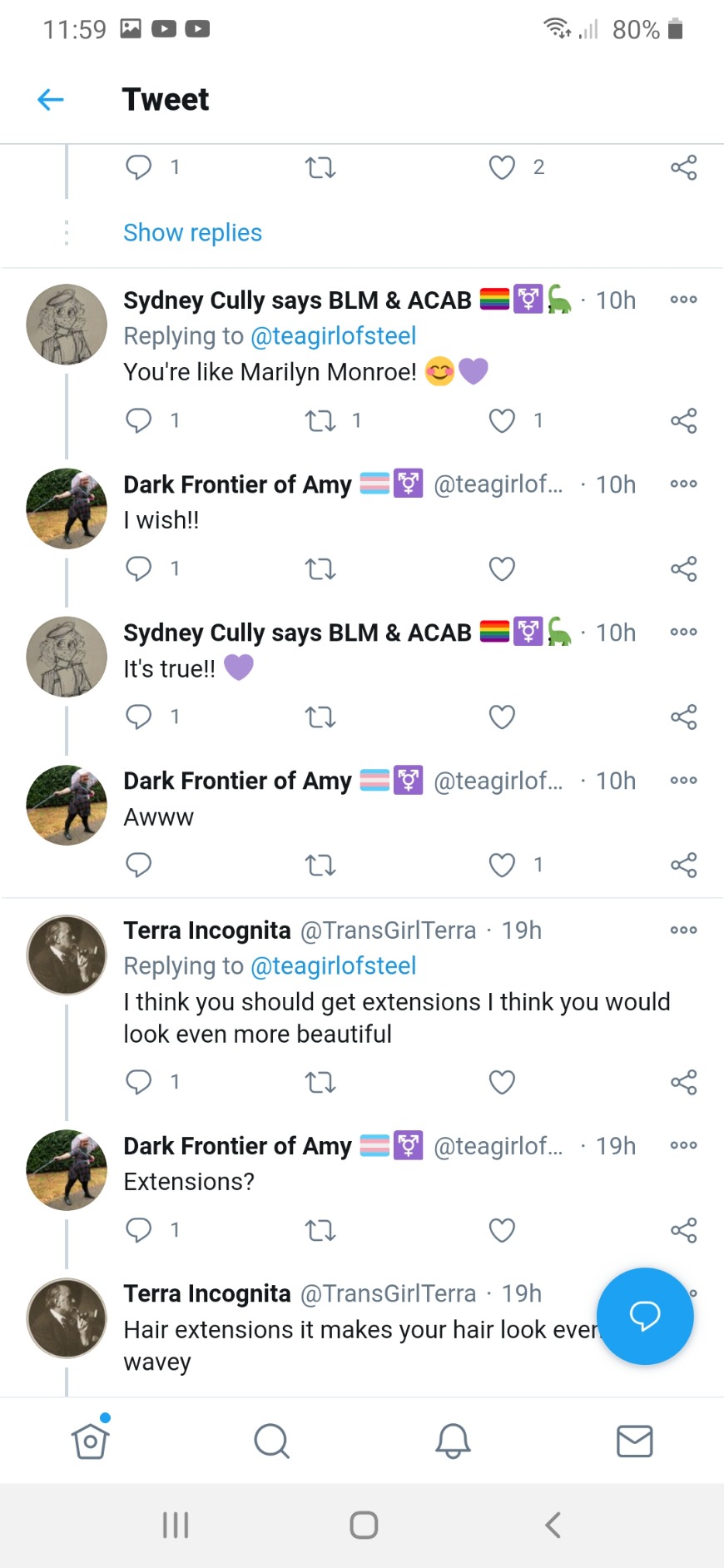
Task: Reply to the "Awww" tweet
Action: pyautogui.click(x=138, y=866)
